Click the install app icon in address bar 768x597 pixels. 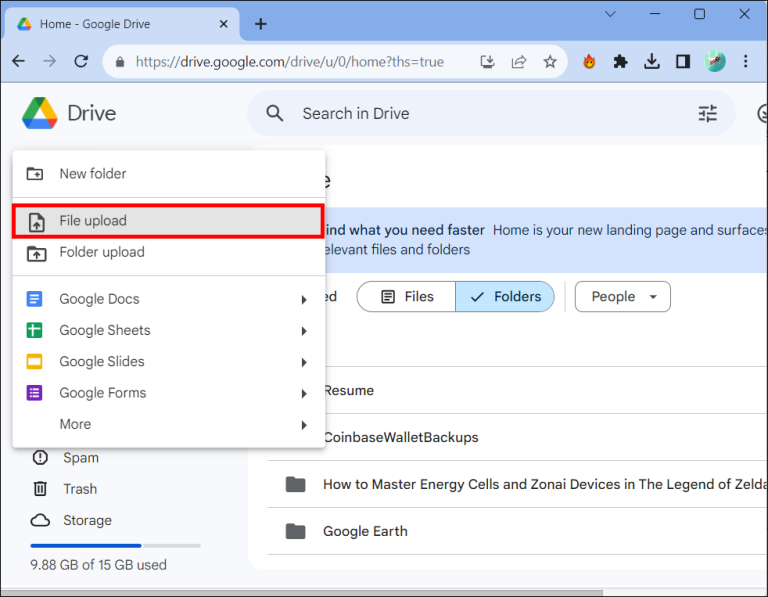[x=487, y=62]
